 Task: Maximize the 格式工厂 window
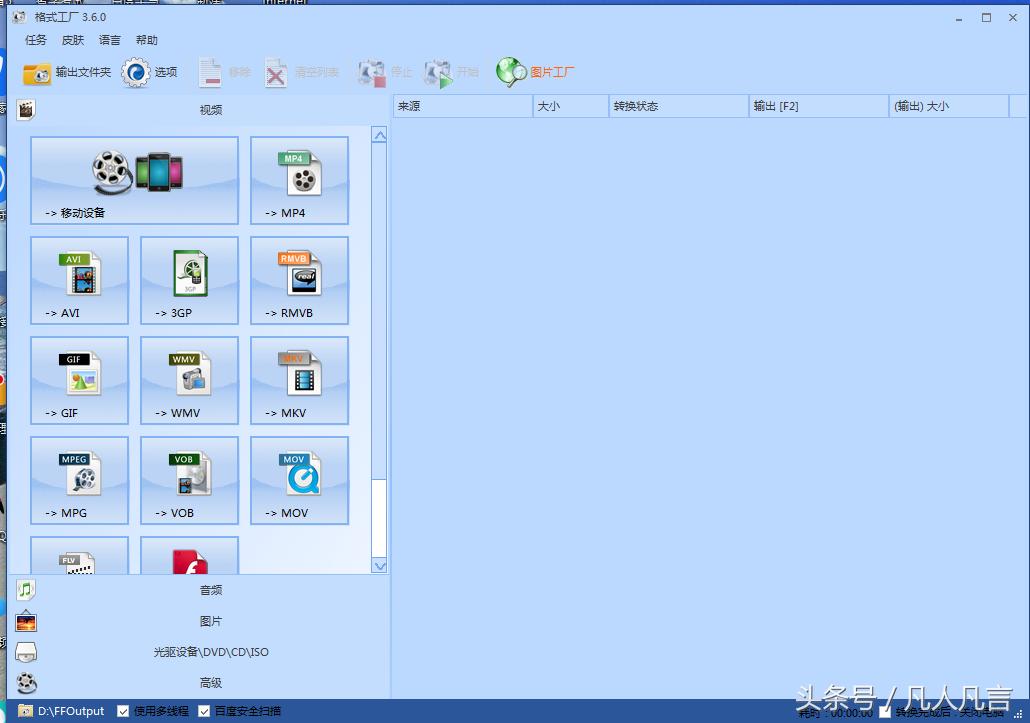(986, 18)
